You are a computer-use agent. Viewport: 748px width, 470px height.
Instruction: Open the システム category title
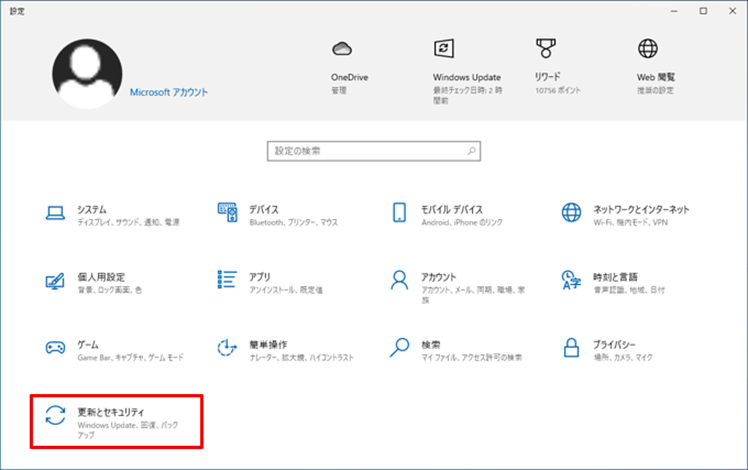click(92, 209)
